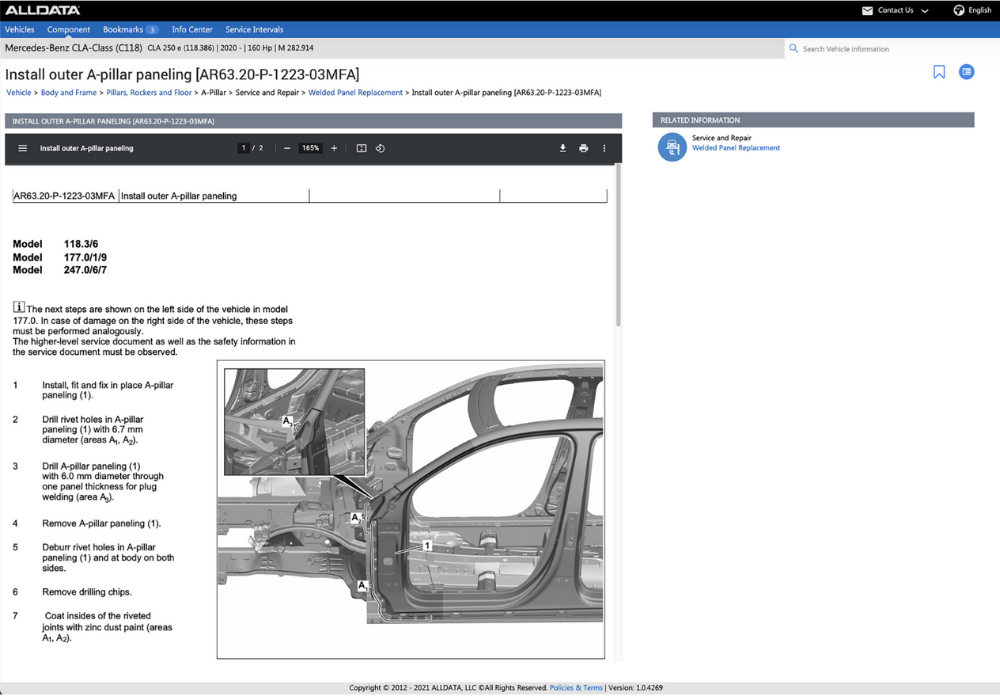Click the AR63.20-P-1223-03MFA table cell
The image size is (1000, 700).
pyautogui.click(x=64, y=196)
